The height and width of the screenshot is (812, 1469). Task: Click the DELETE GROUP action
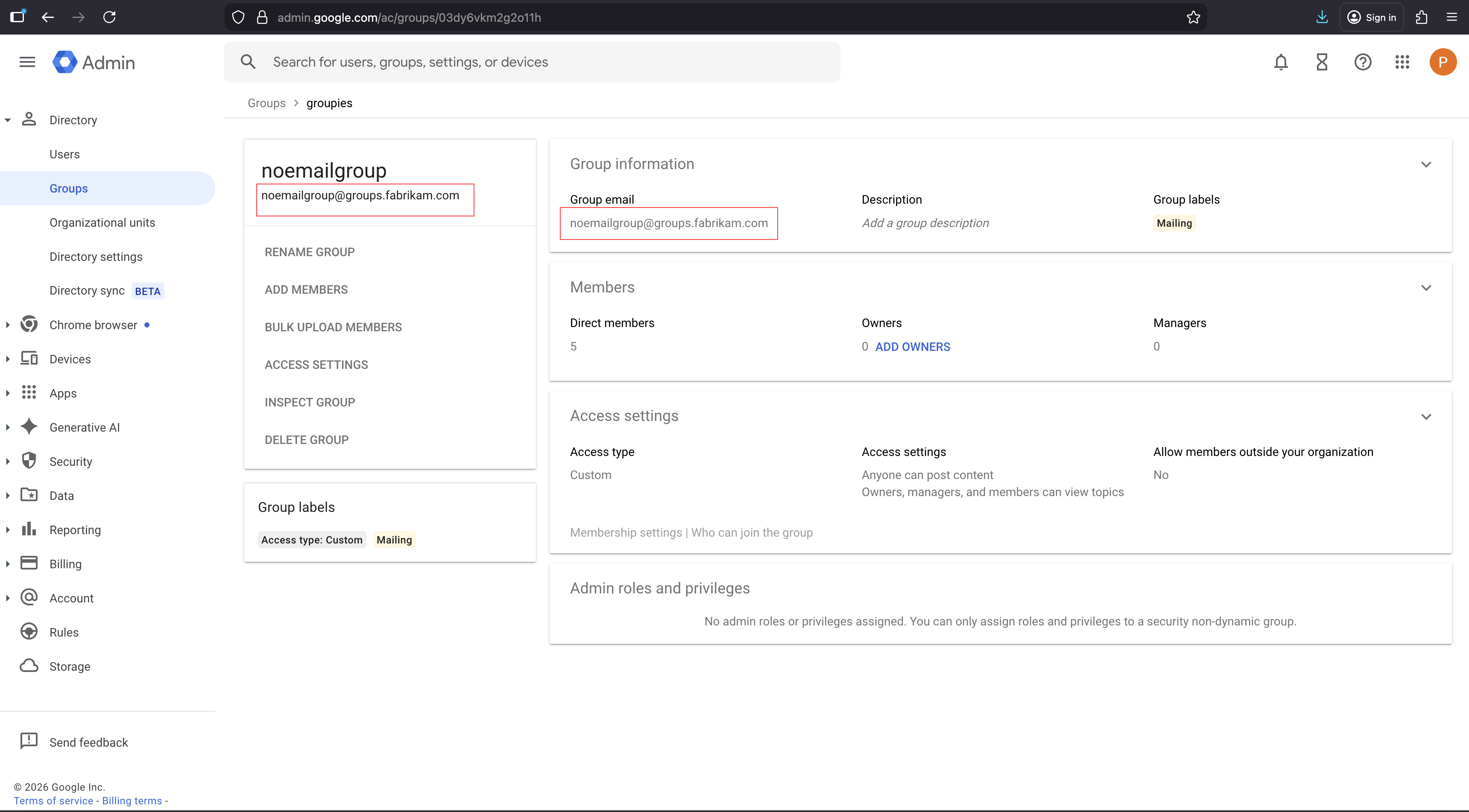coord(306,440)
